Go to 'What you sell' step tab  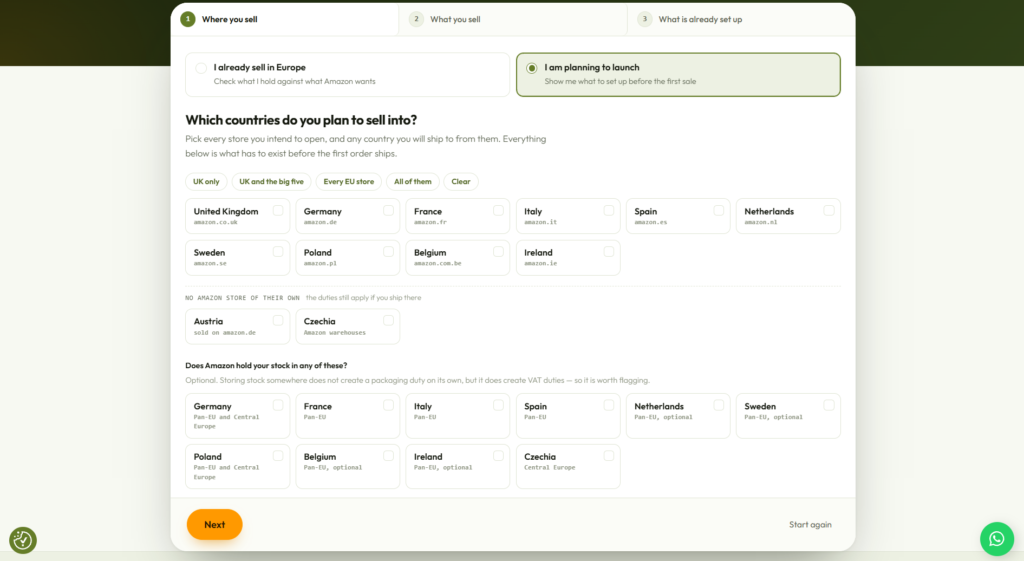(x=513, y=19)
